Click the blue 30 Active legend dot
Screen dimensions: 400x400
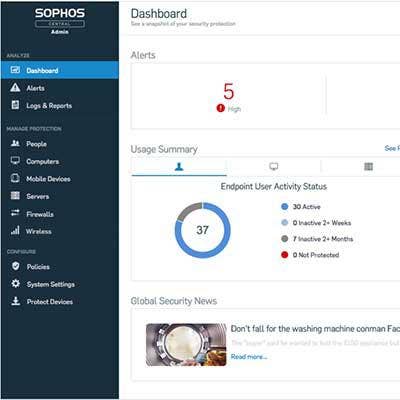click(x=285, y=207)
